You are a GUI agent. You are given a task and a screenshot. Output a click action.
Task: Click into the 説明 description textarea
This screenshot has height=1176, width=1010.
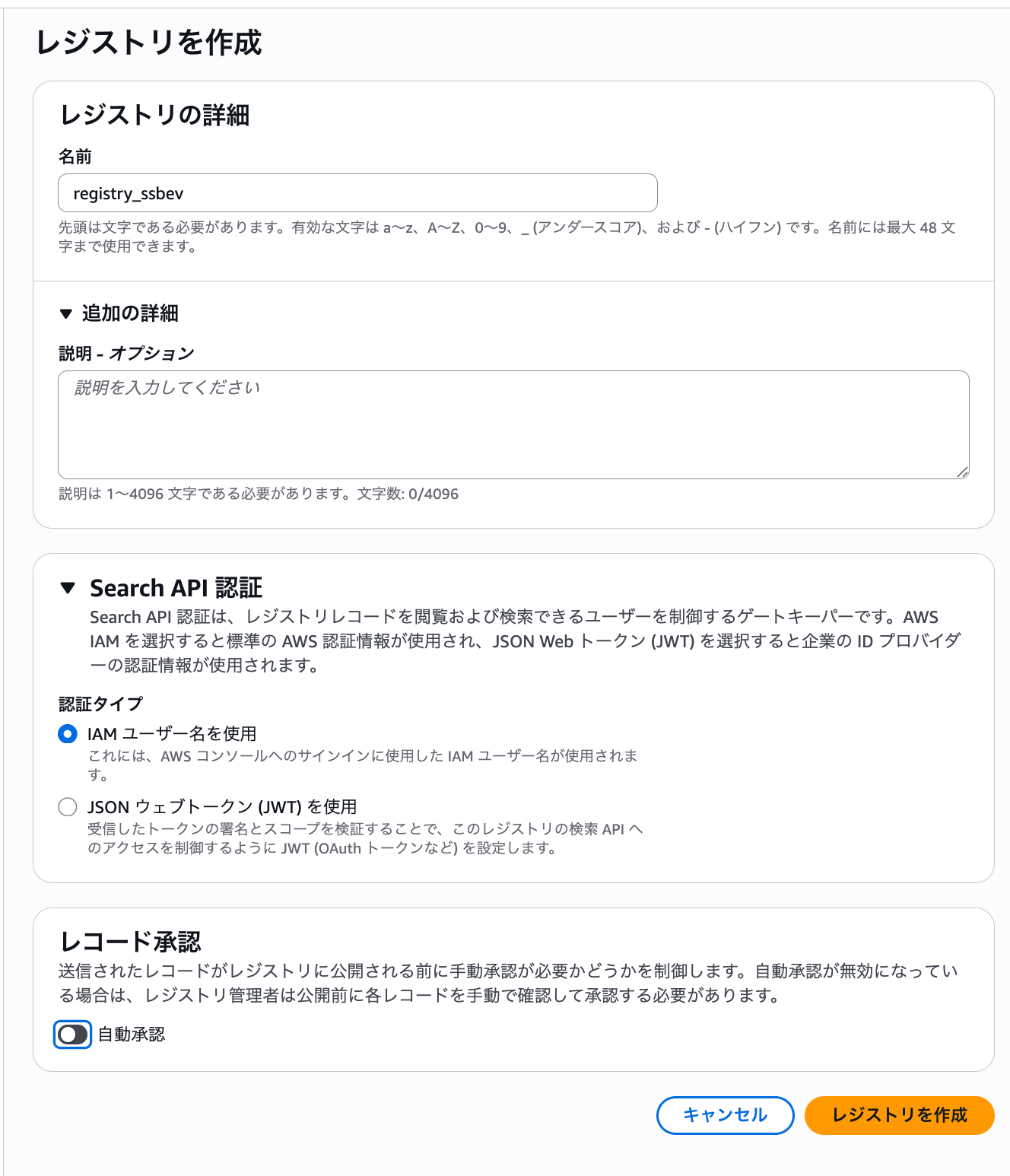point(513,424)
